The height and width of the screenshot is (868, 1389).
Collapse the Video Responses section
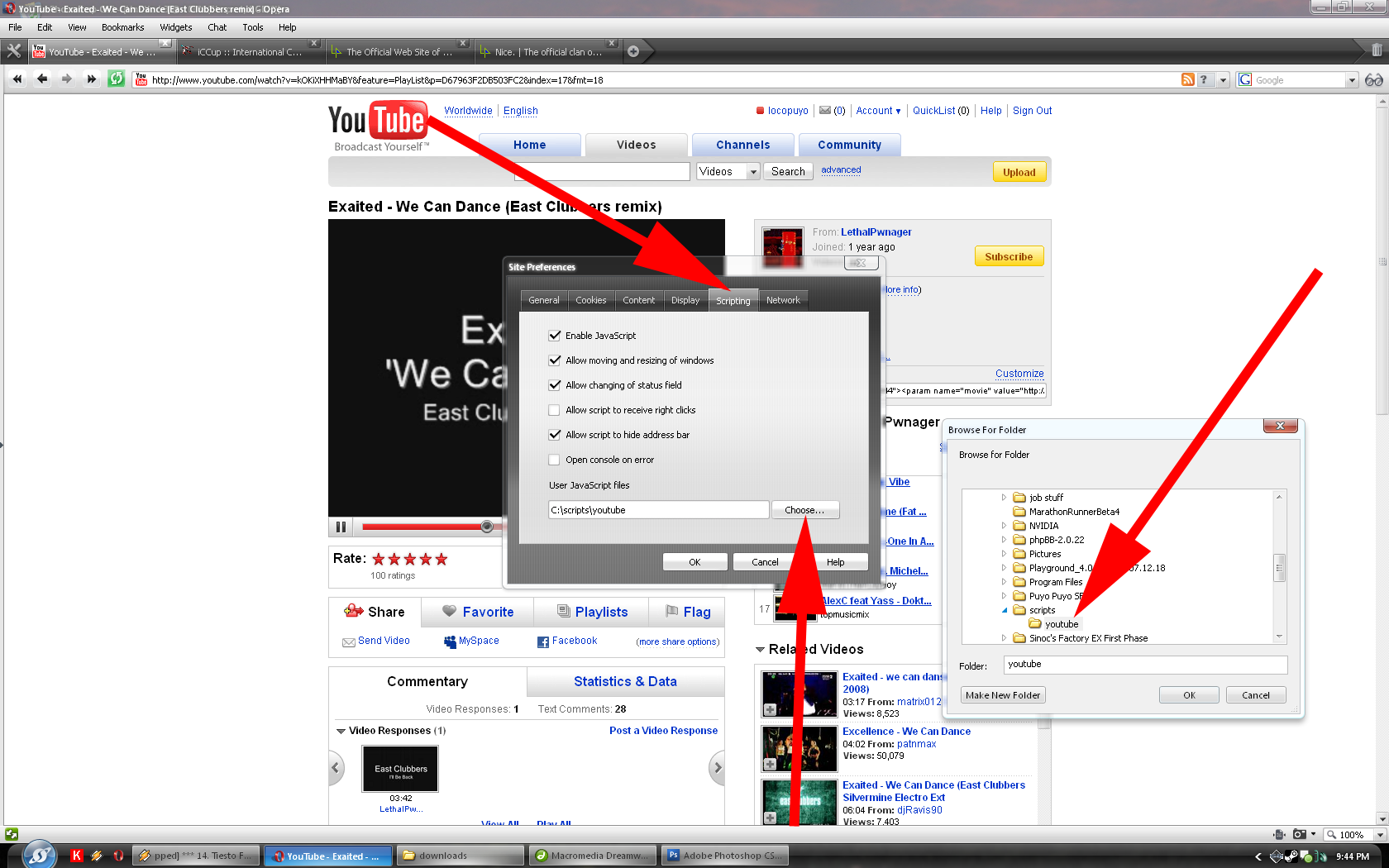click(x=341, y=731)
